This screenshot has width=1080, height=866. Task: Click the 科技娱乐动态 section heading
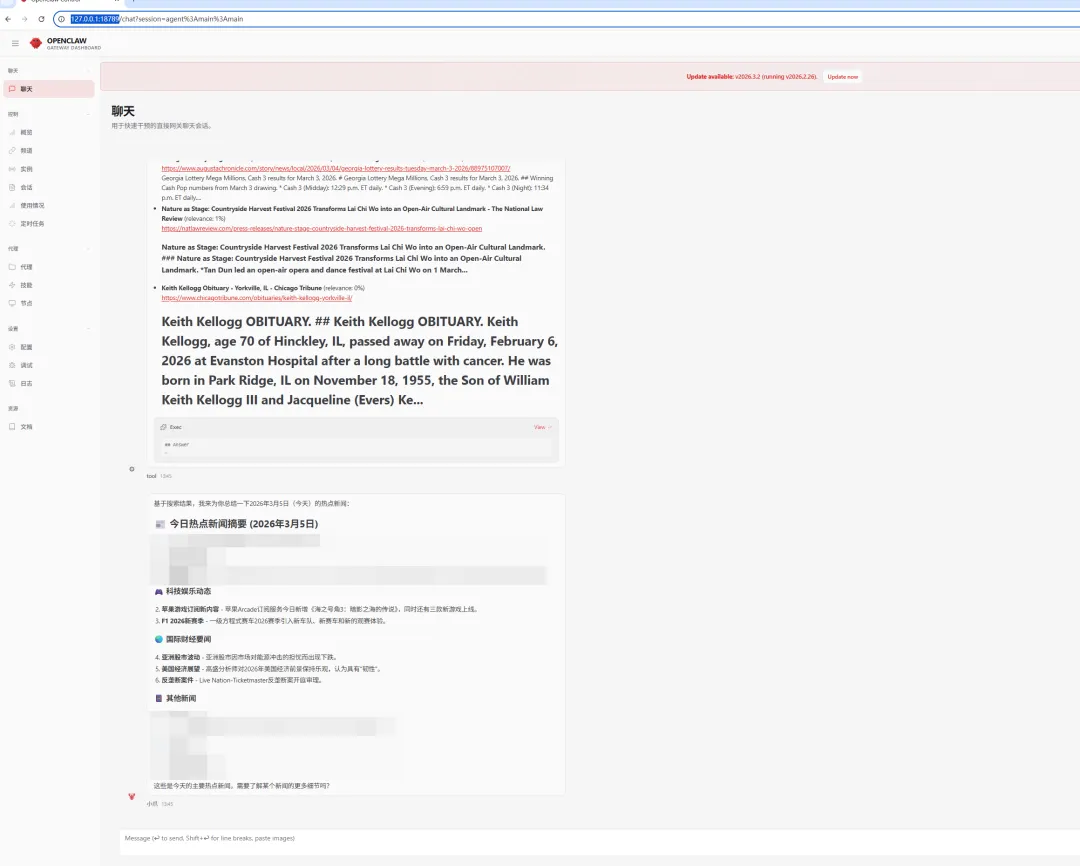(x=188, y=591)
